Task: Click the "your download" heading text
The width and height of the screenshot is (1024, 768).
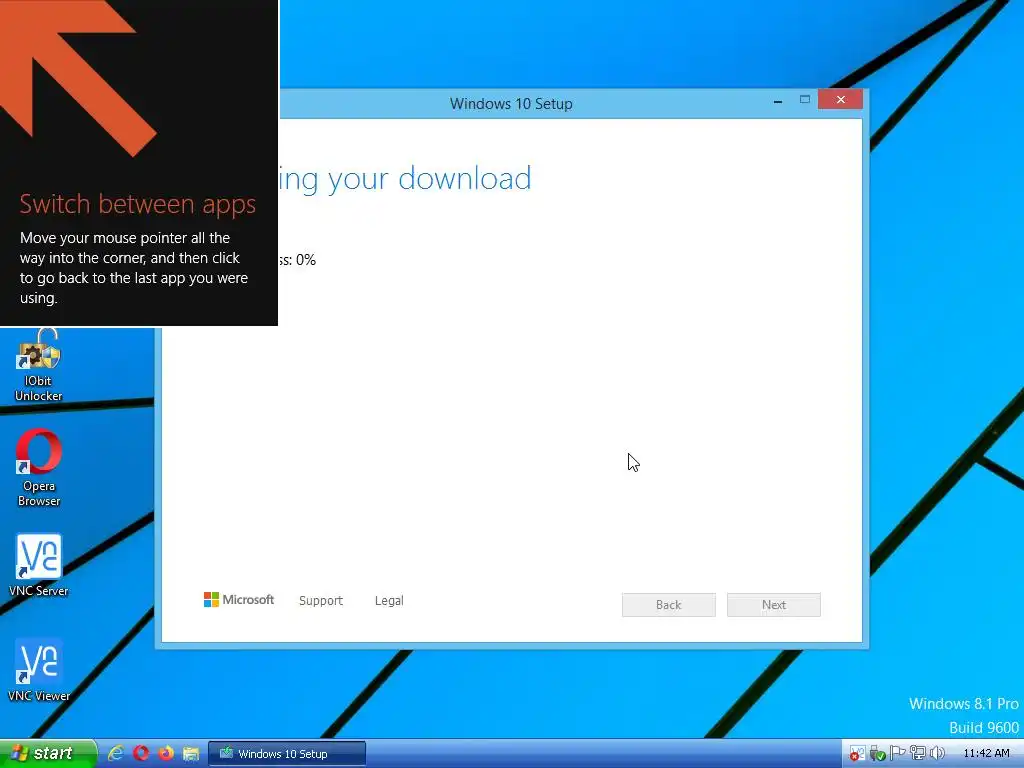Action: coord(429,179)
